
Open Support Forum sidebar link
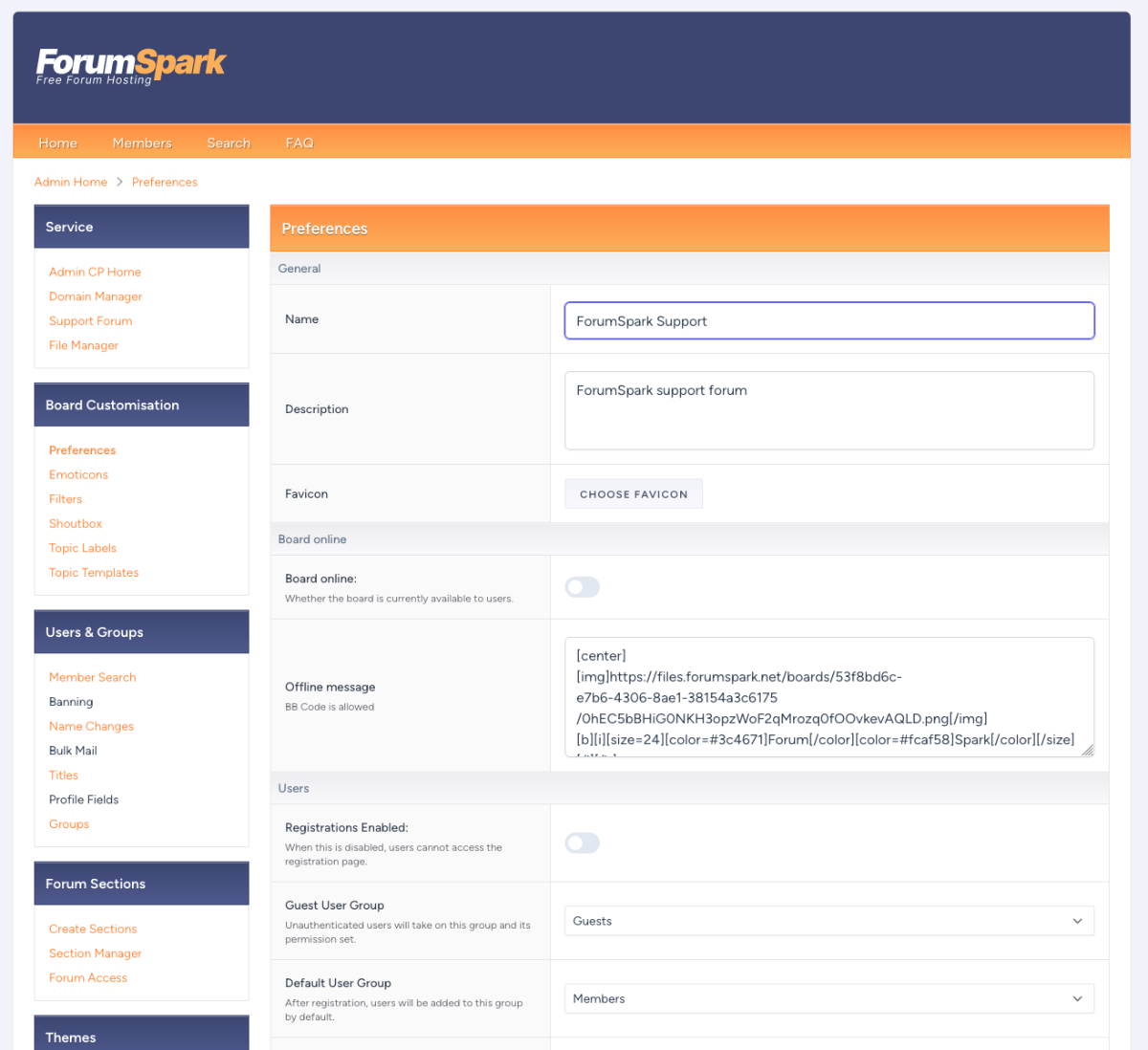(x=91, y=321)
